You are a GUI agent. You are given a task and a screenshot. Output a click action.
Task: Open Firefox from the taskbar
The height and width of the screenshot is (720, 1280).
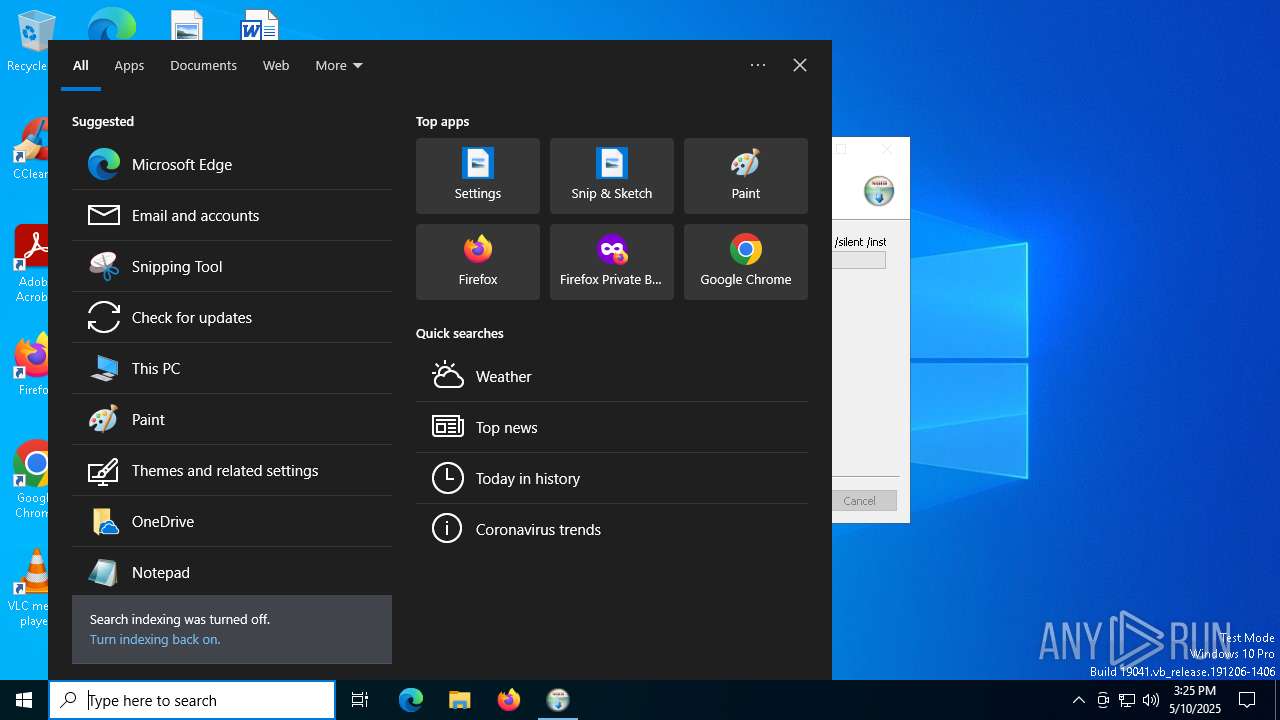coord(508,700)
